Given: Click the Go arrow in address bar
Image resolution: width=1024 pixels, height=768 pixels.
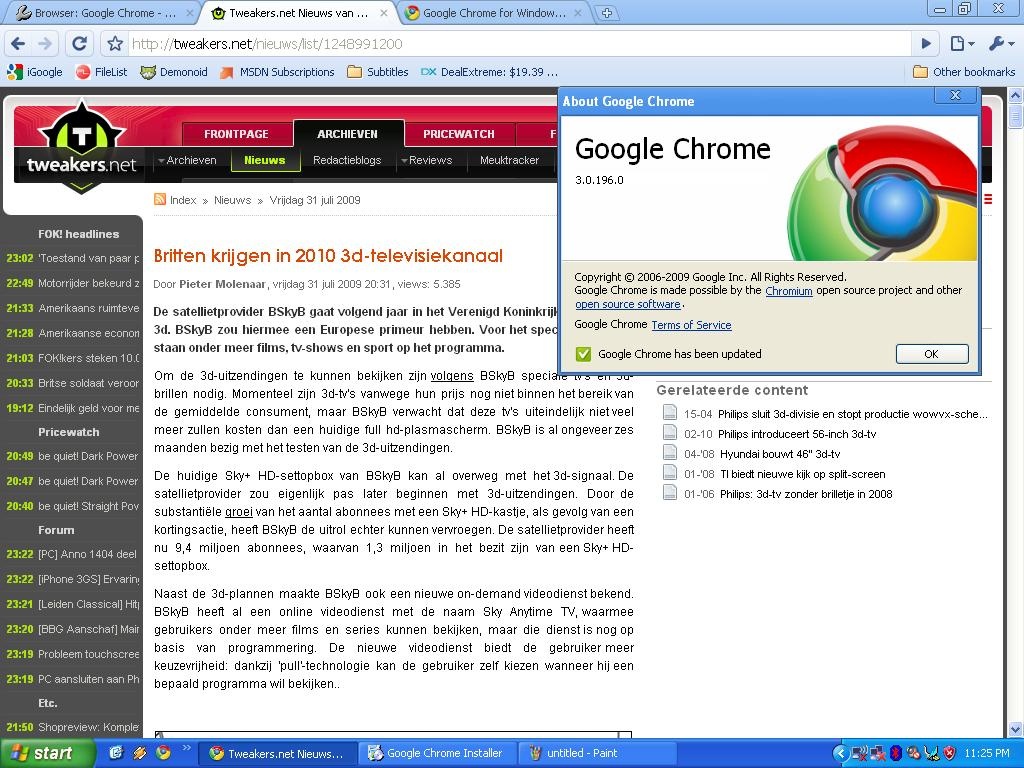Looking at the screenshot, I should [926, 44].
